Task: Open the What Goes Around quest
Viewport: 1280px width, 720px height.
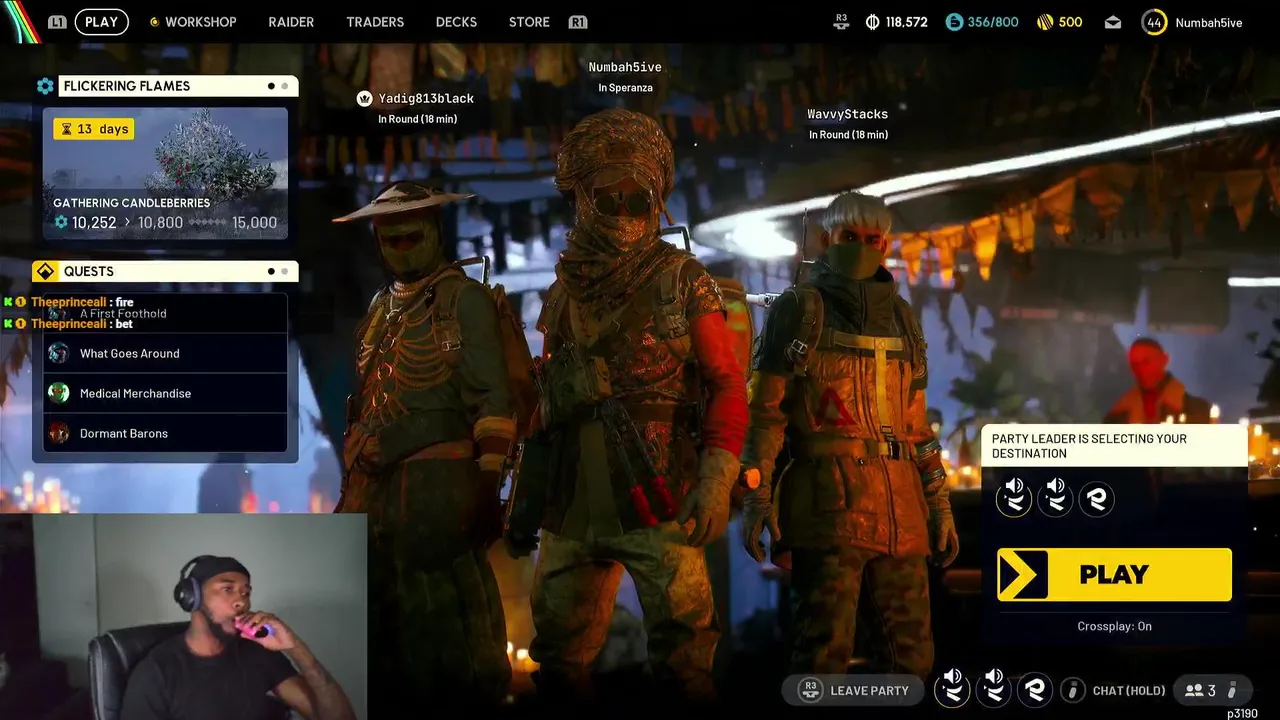Action: [x=165, y=353]
